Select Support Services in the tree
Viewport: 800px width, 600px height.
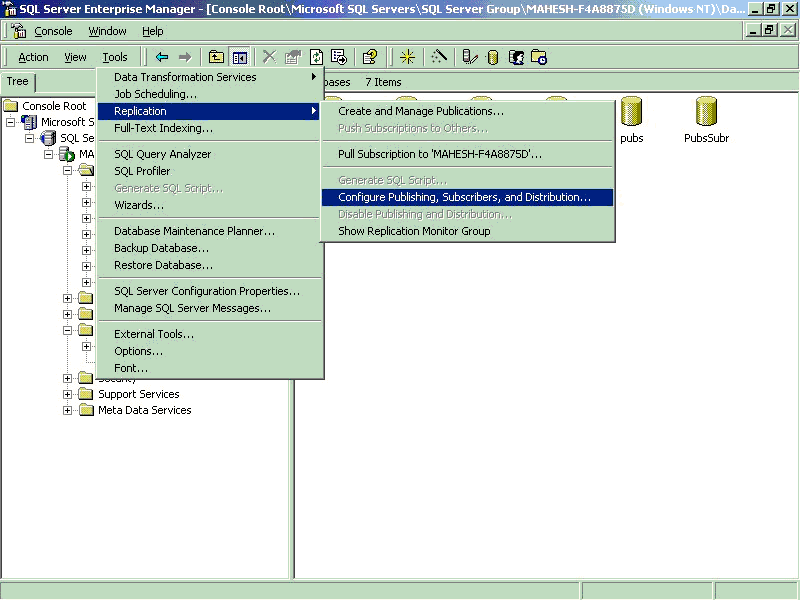tap(139, 394)
